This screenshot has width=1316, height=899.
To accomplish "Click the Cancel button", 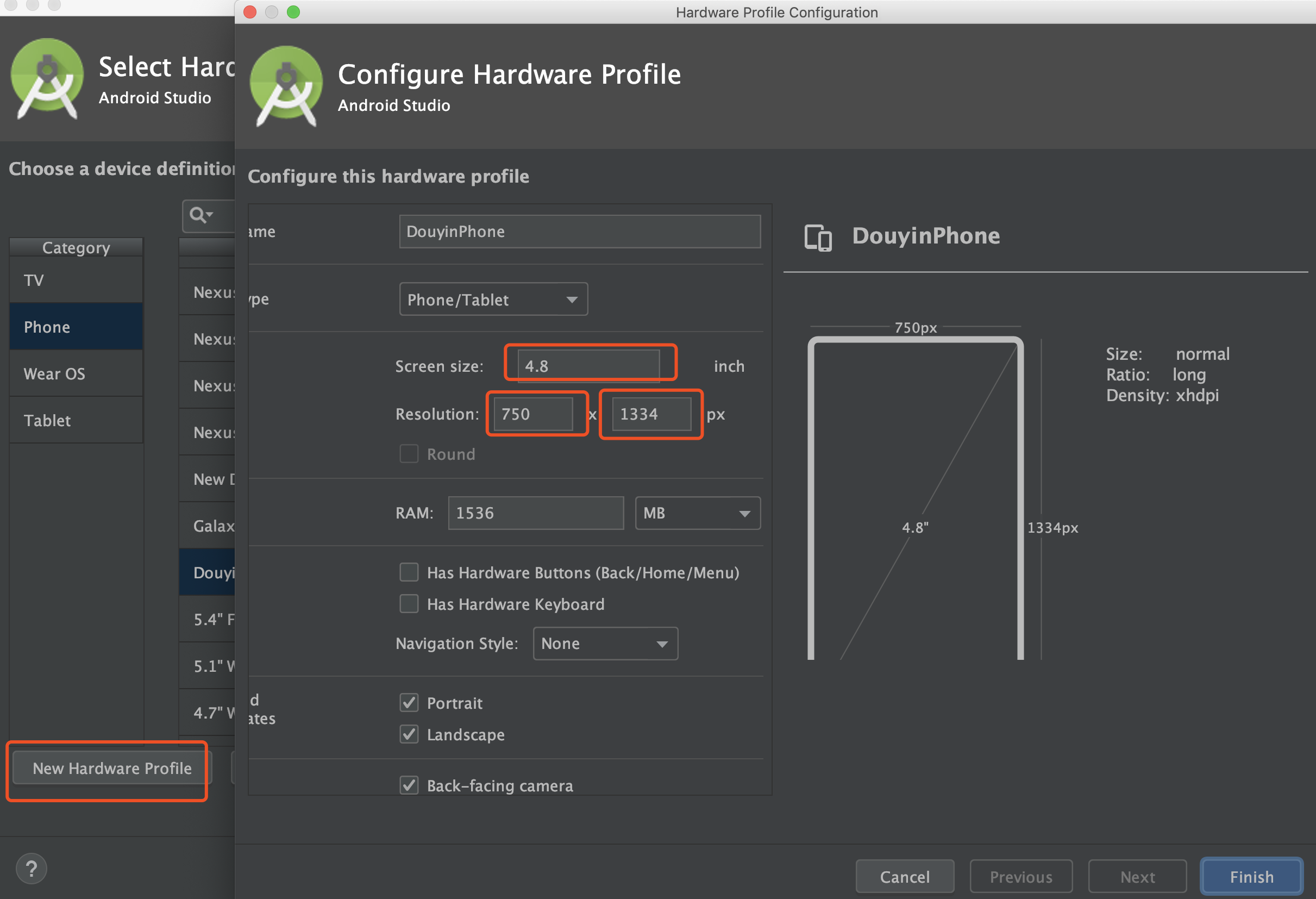I will click(904, 876).
